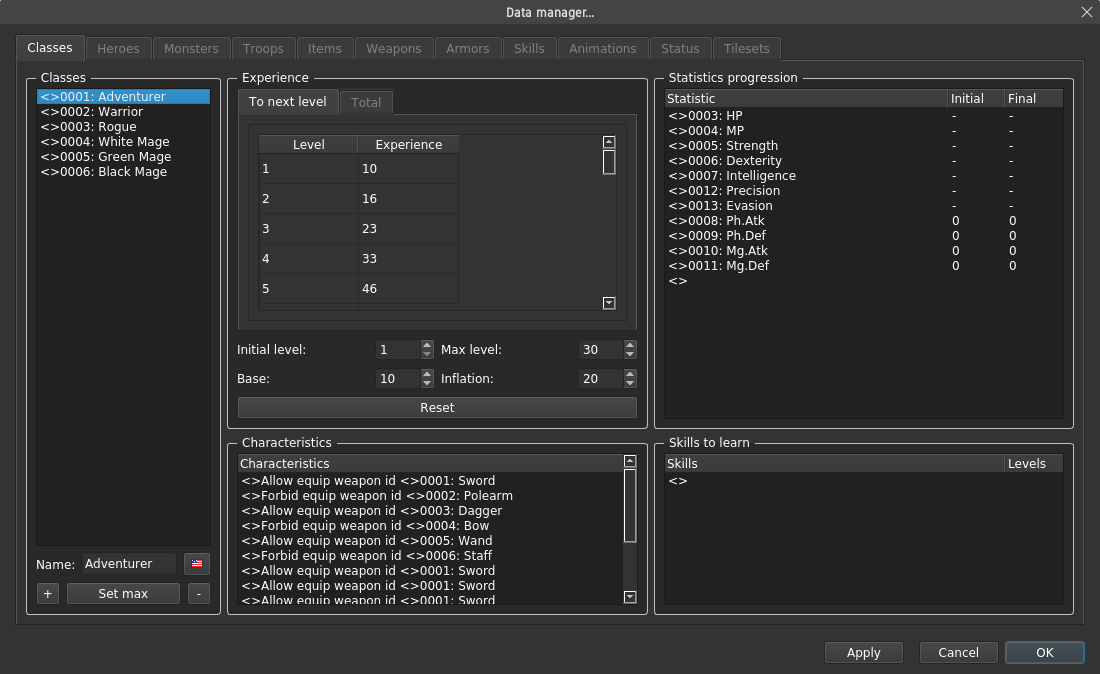Click the Experience column header
The width and height of the screenshot is (1100, 674).
[x=408, y=144]
